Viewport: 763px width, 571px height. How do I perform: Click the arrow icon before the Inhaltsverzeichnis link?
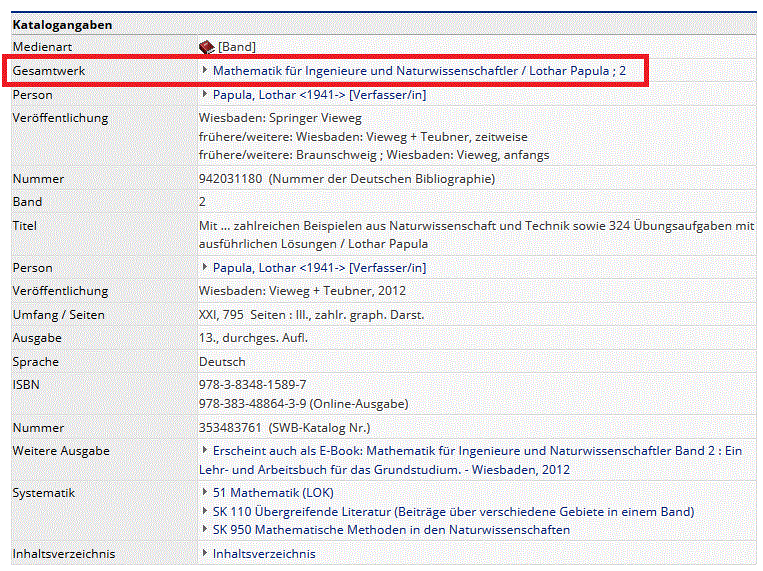[x=205, y=553]
